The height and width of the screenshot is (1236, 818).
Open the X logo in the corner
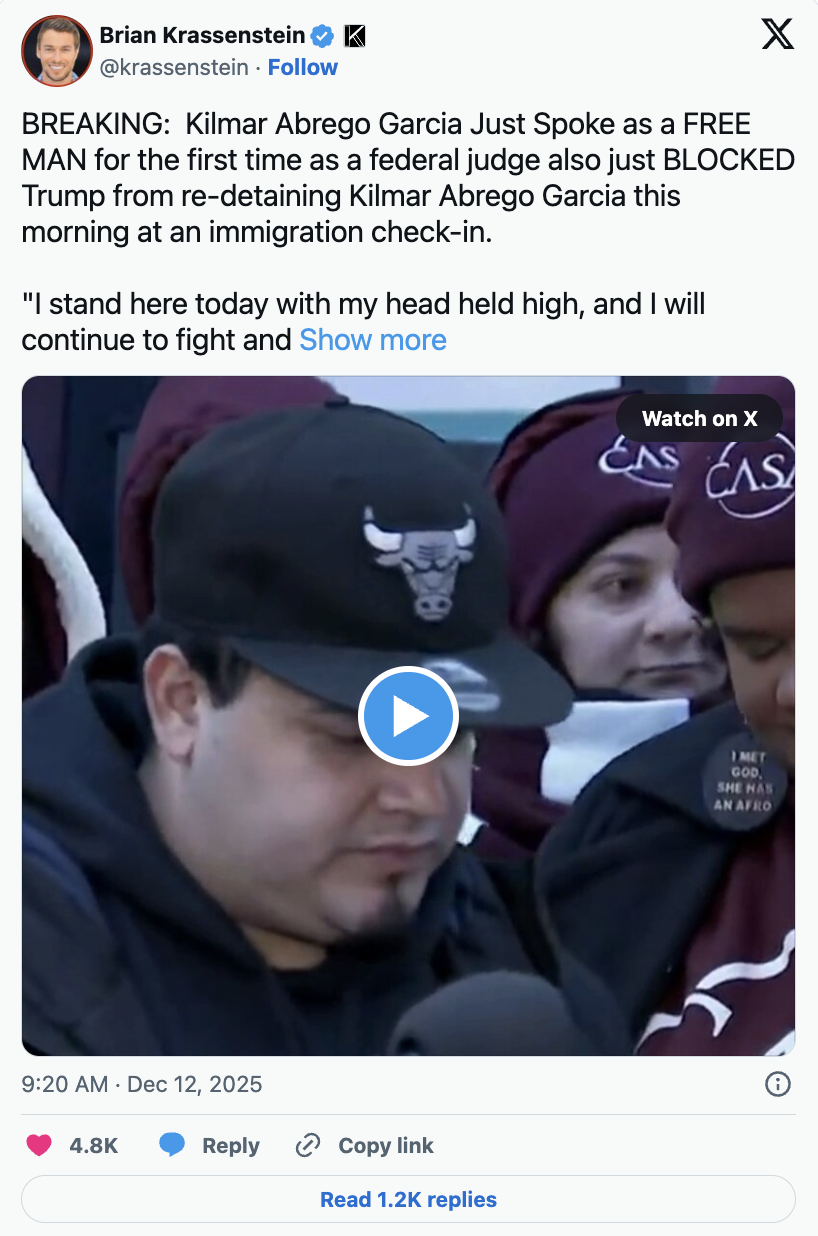coord(777,35)
